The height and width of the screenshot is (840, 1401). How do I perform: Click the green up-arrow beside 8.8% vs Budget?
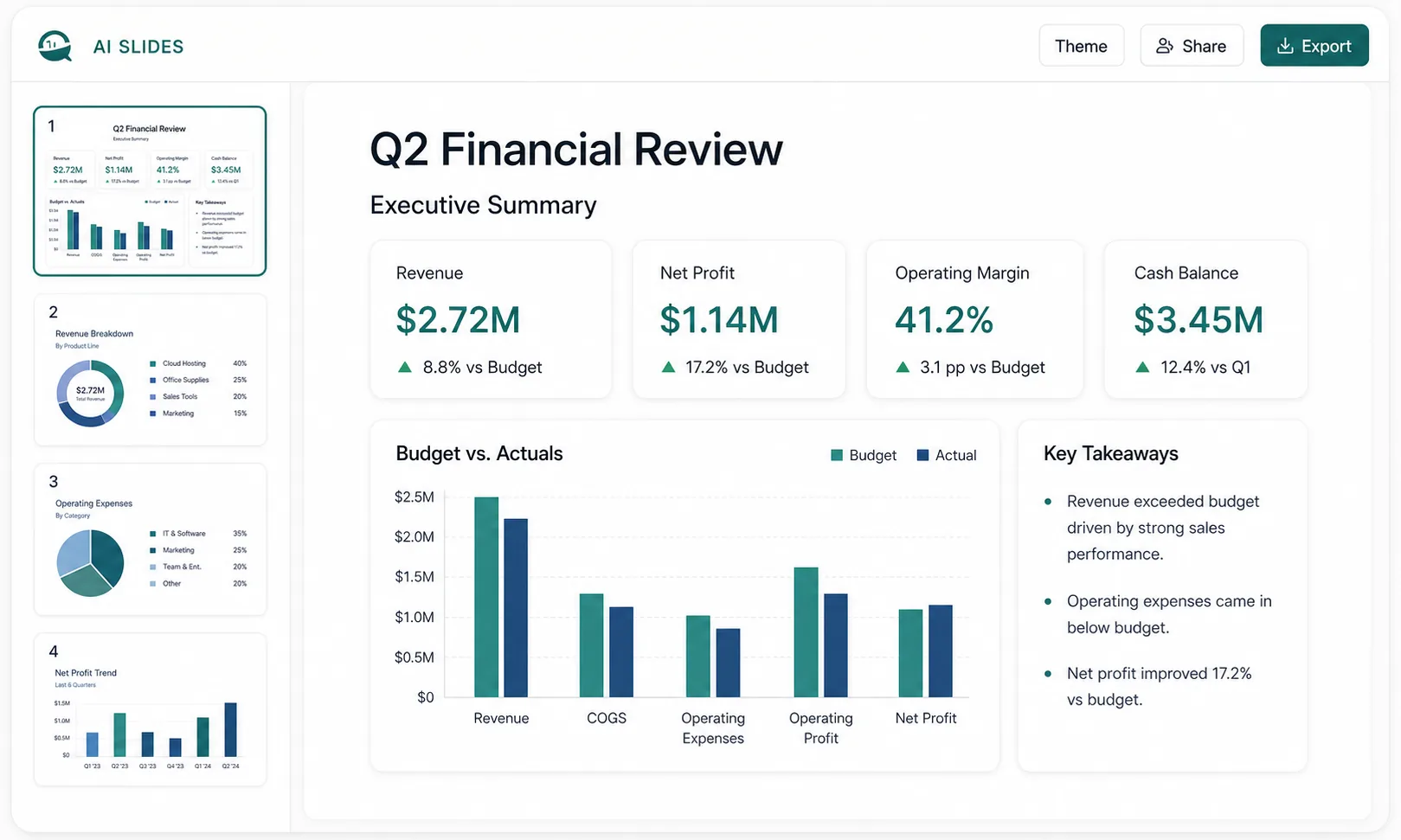pyautogui.click(x=404, y=367)
